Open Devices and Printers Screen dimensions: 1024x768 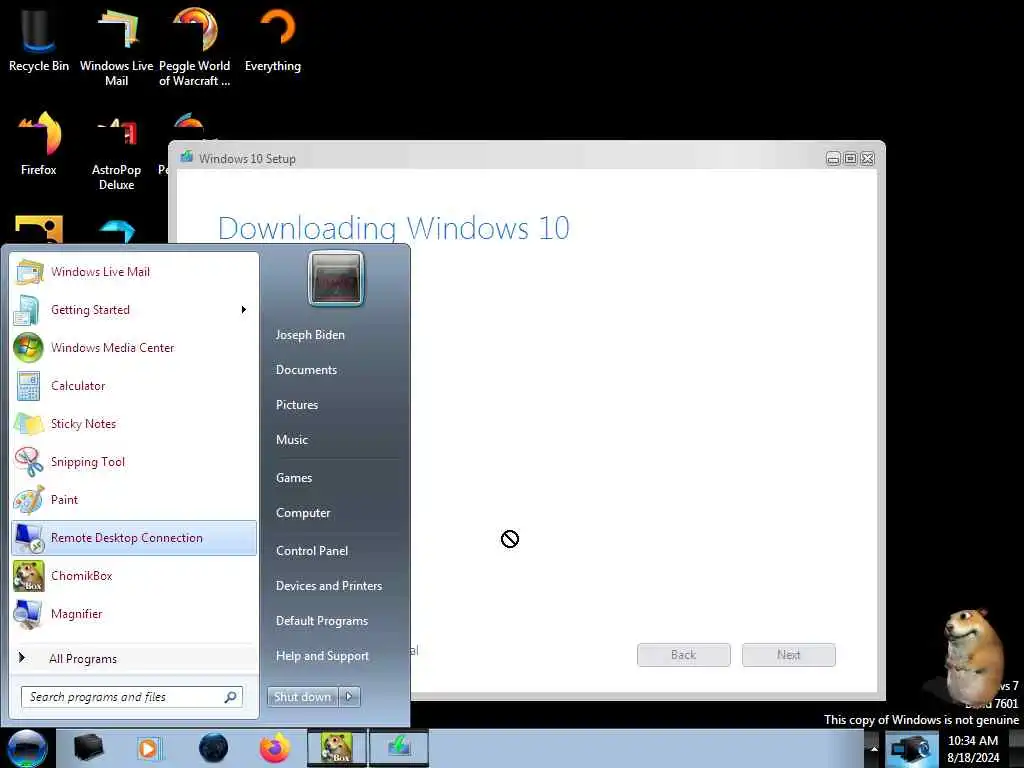click(x=329, y=586)
